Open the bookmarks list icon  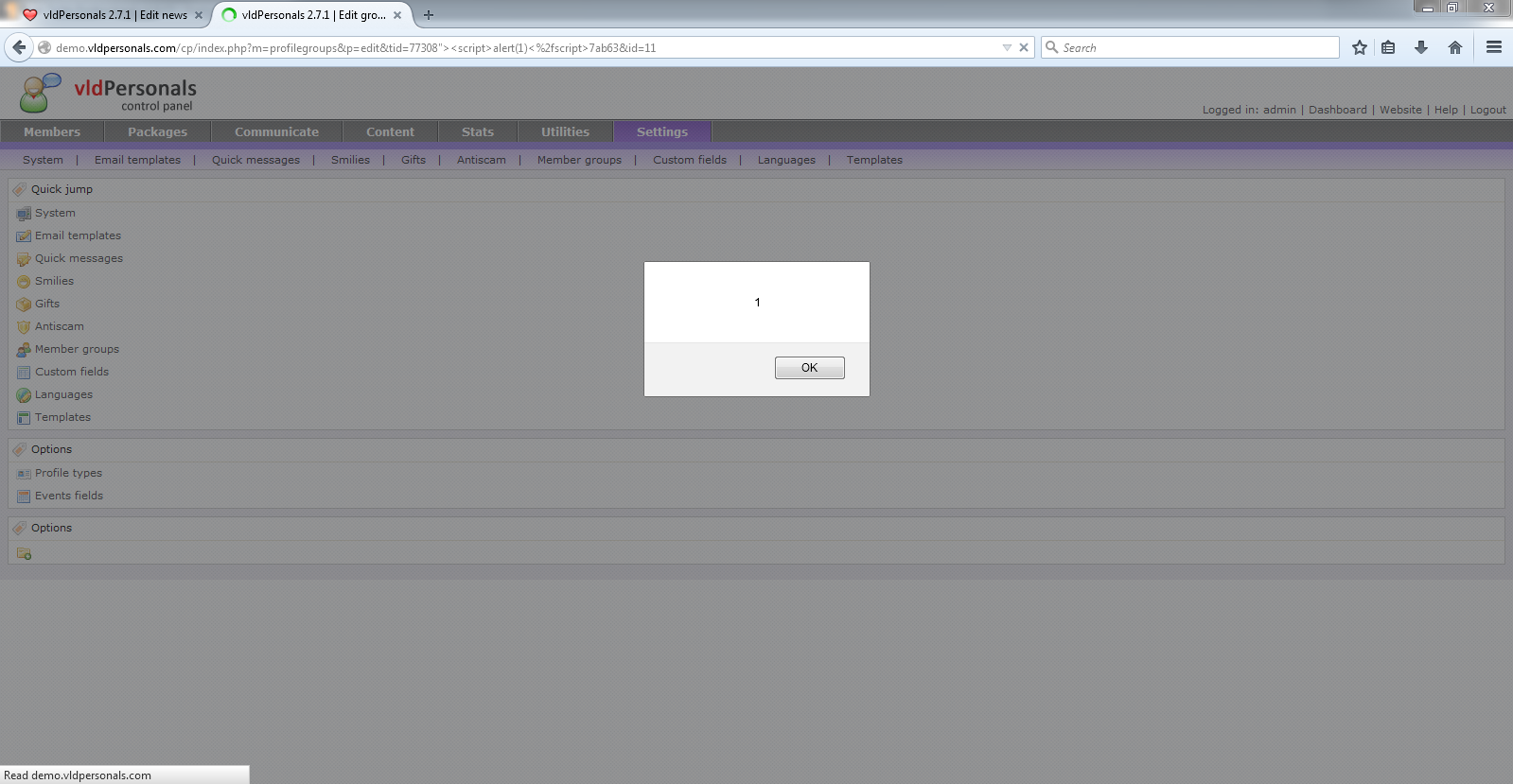(x=1388, y=47)
